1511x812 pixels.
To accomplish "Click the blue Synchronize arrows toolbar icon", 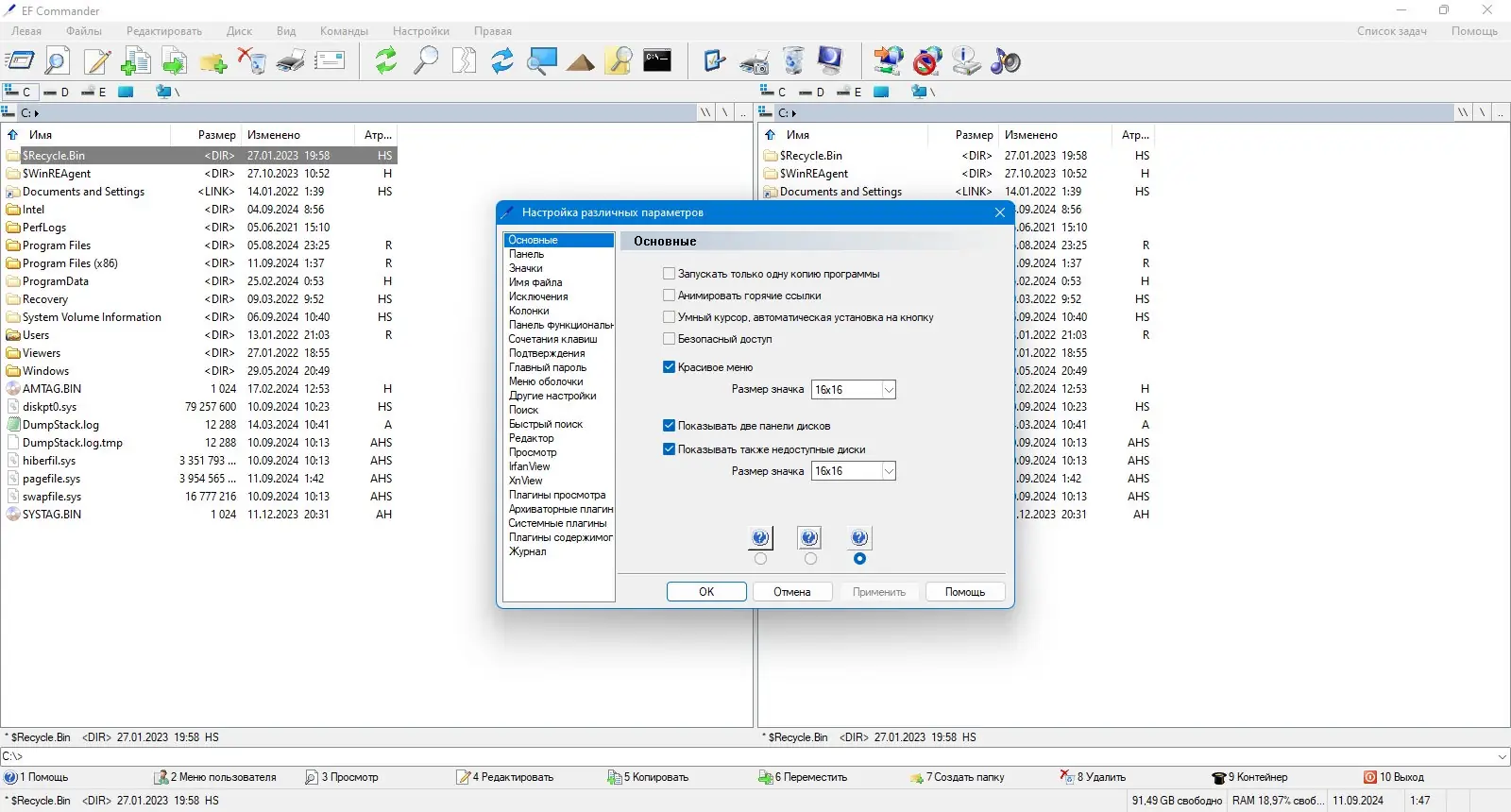I will 502,61.
